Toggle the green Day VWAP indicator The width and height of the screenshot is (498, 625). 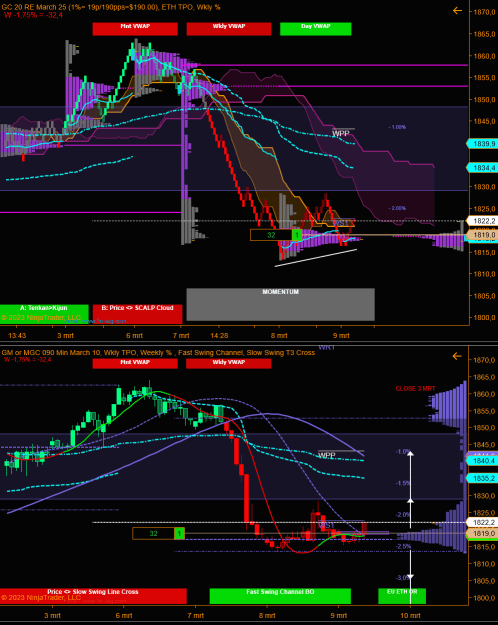(315, 29)
